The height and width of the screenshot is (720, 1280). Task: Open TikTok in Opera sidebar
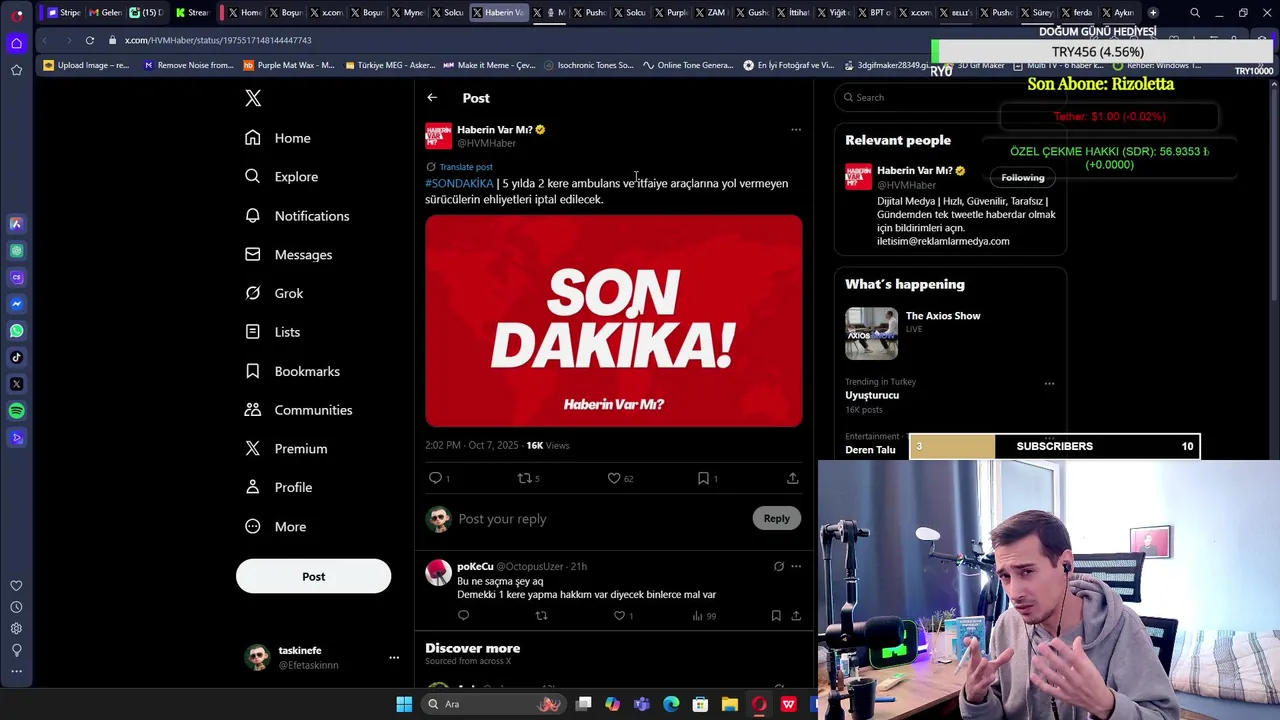16,357
